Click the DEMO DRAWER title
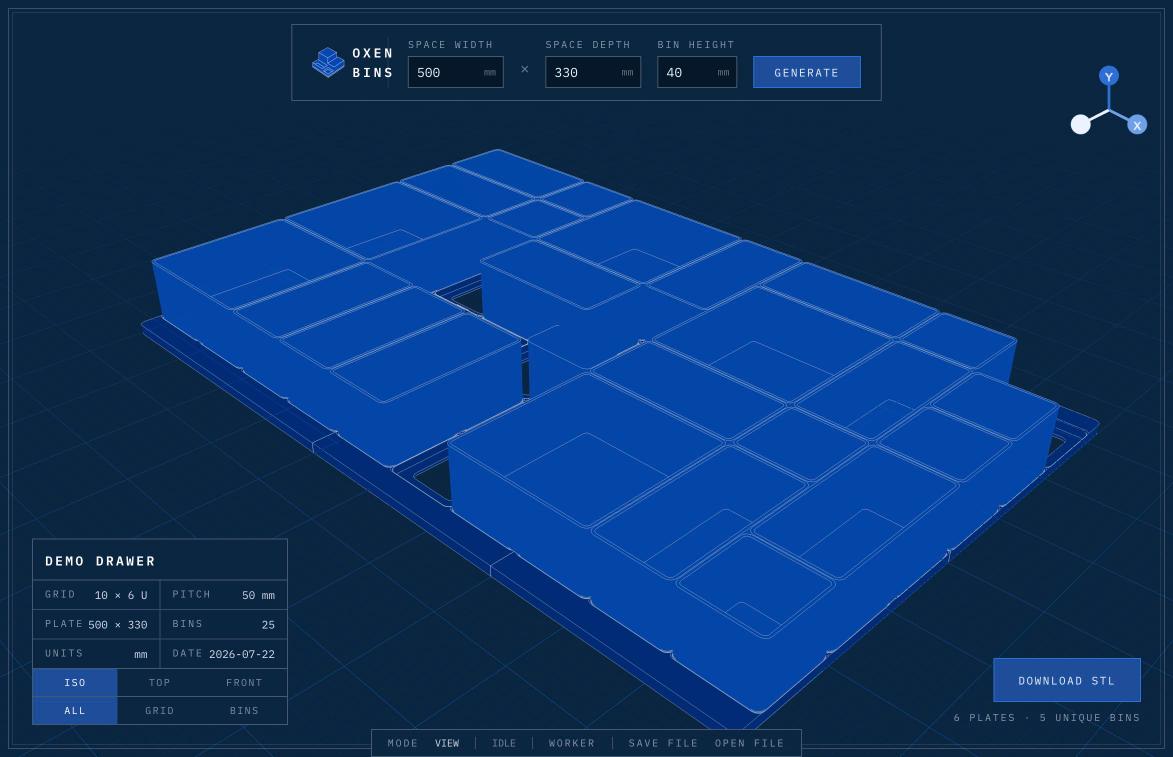The height and width of the screenshot is (757, 1173). [100, 561]
